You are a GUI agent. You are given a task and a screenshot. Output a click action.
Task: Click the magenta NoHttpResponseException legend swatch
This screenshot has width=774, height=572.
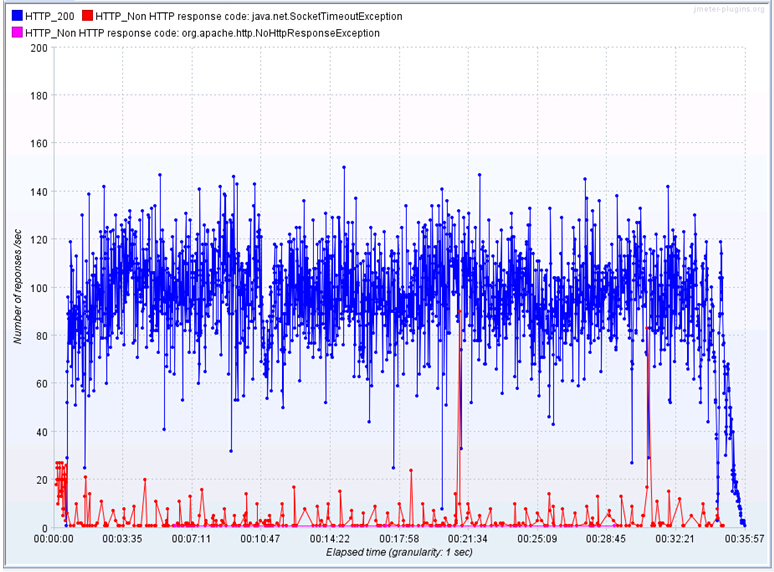point(17,33)
